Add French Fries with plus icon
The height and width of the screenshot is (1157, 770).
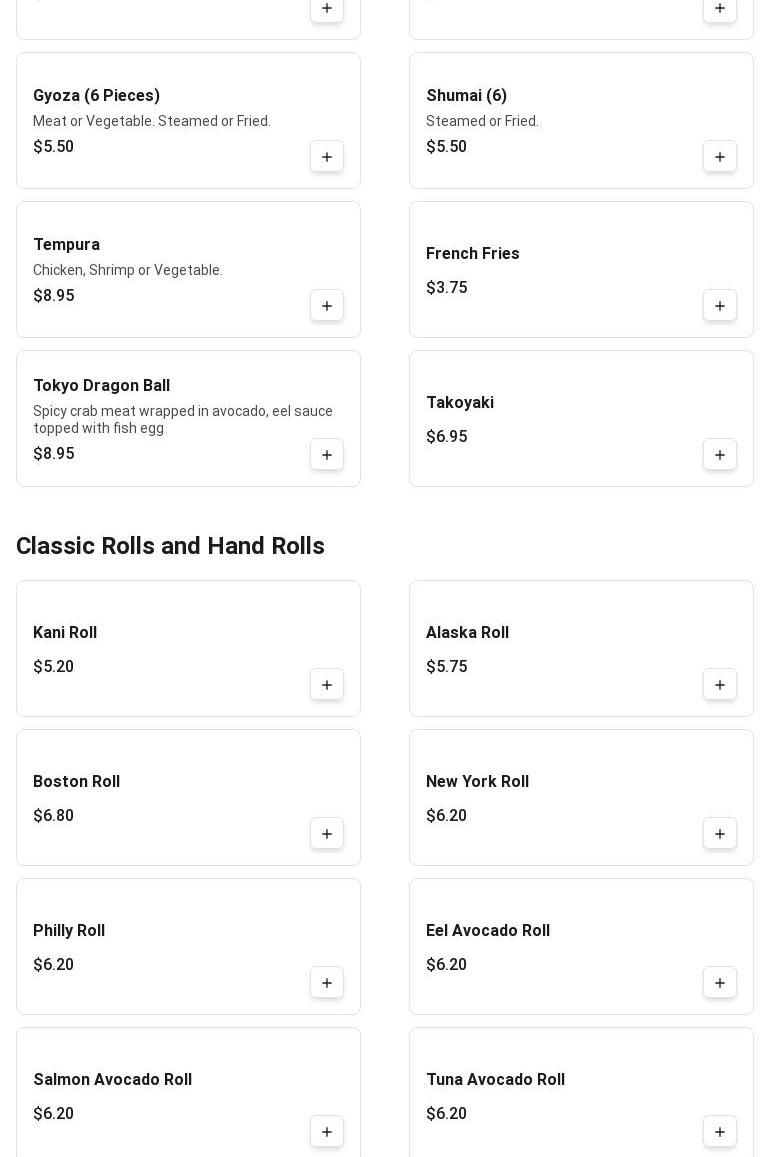click(720, 306)
